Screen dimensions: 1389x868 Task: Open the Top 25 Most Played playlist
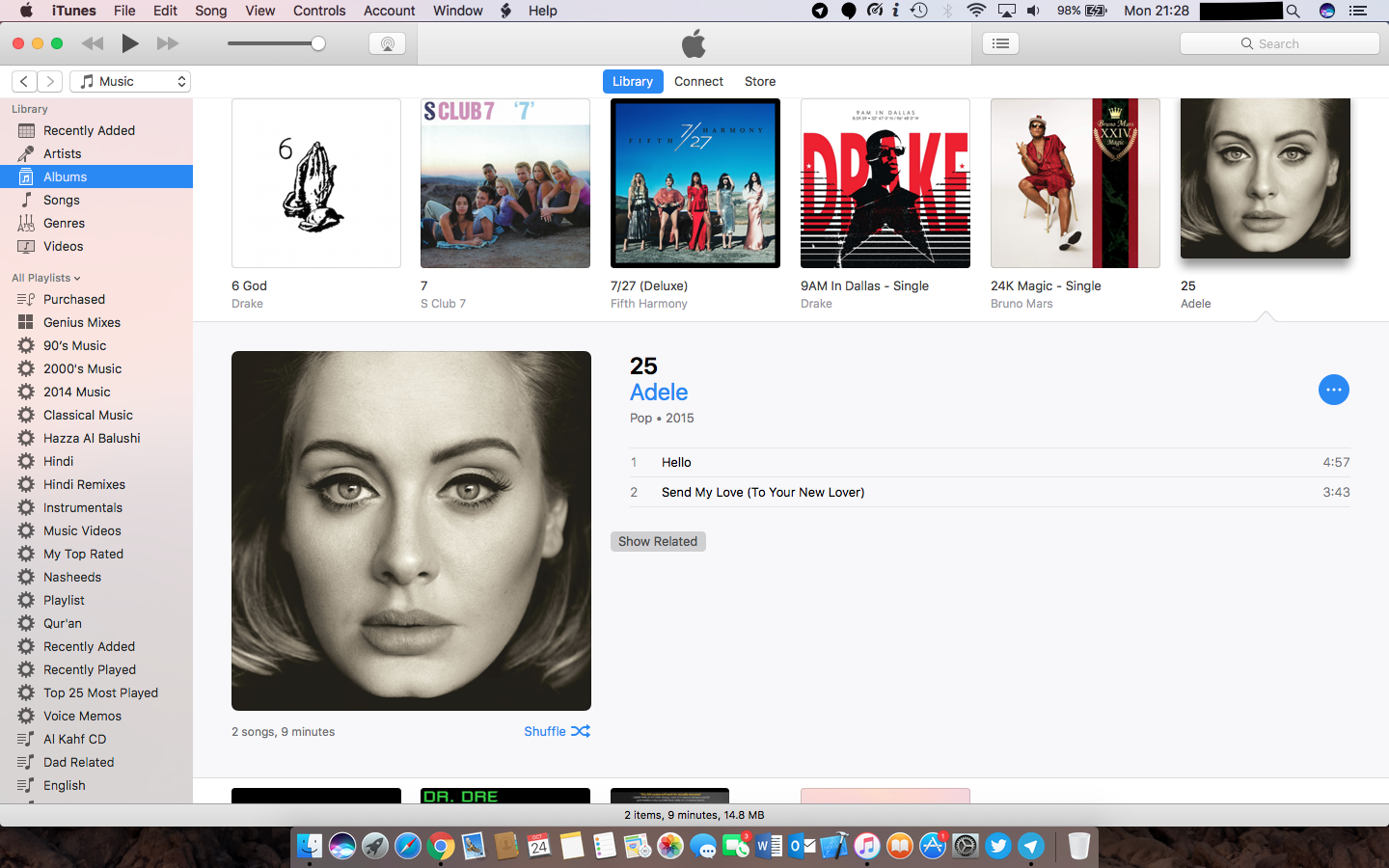[96, 692]
